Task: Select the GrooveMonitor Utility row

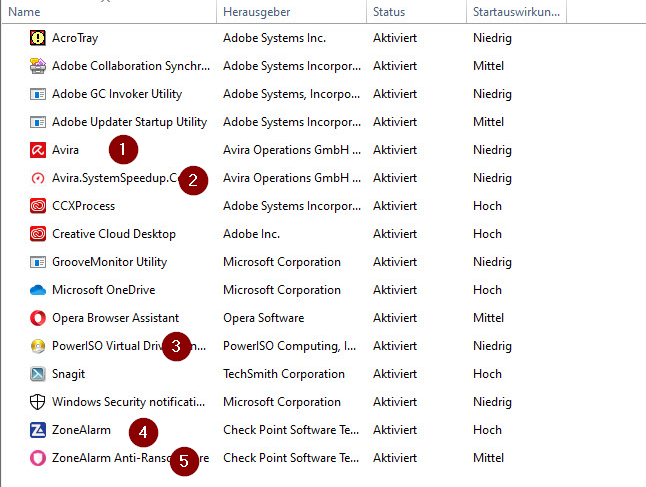Action: pyautogui.click(x=109, y=262)
